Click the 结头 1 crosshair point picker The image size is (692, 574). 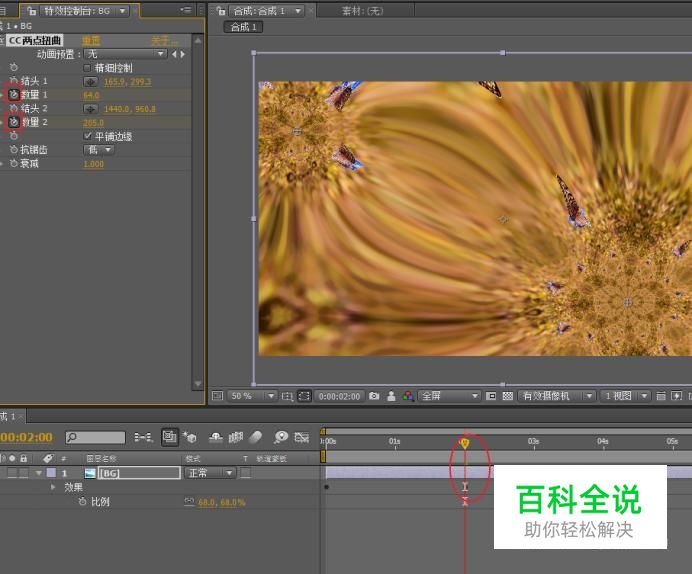pyautogui.click(x=90, y=80)
